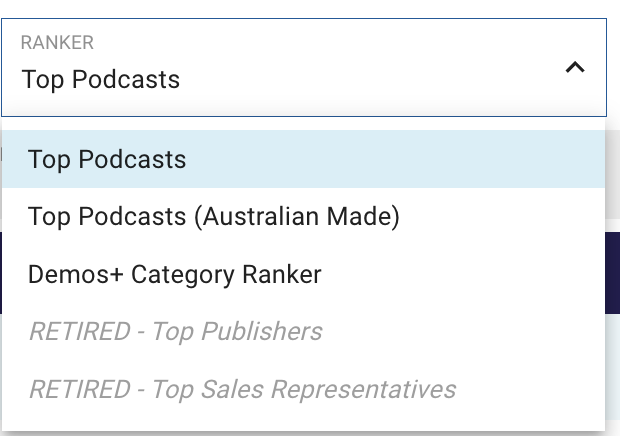Collapse the Ranker dropdown list
Screen dimensions: 620x436
tap(574, 68)
